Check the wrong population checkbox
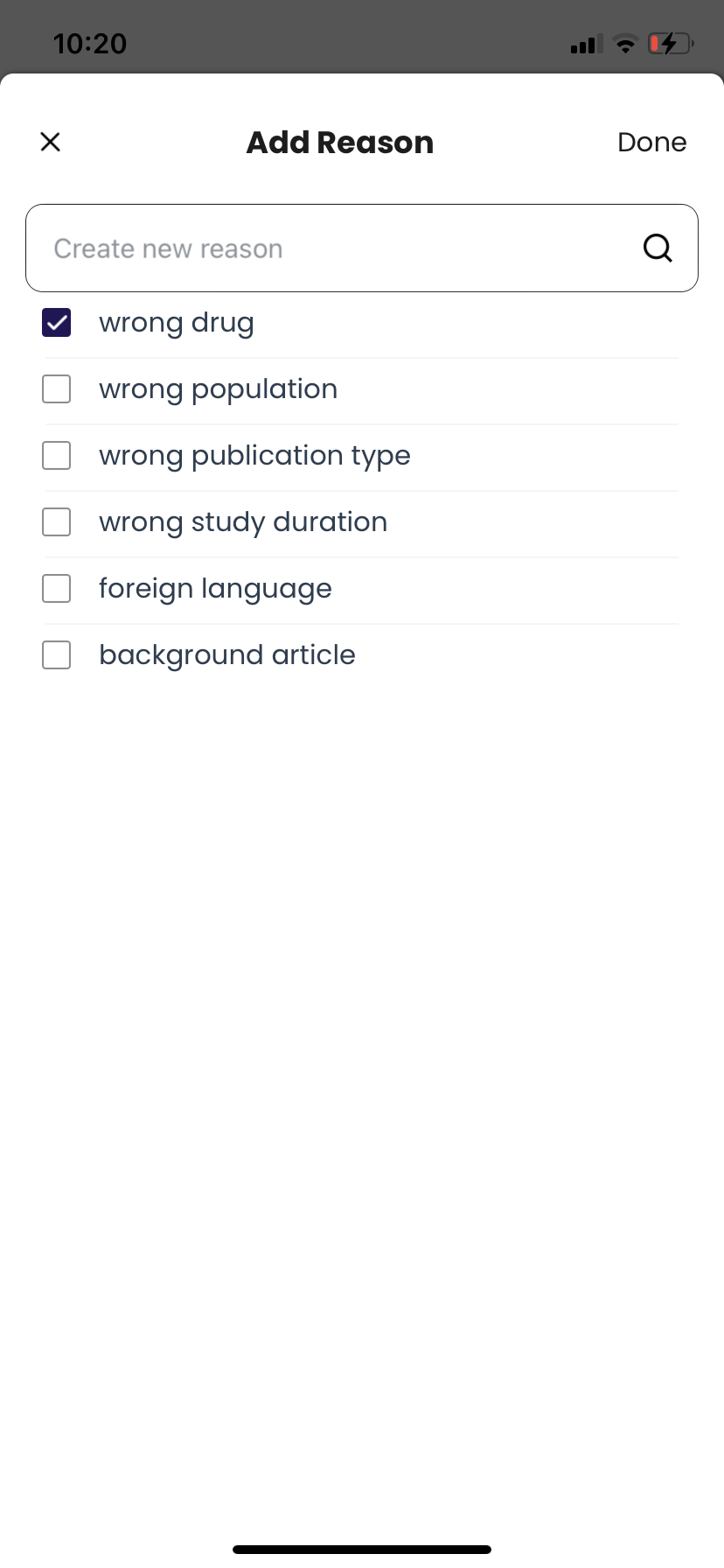This screenshot has width=724, height=1568. click(x=57, y=389)
